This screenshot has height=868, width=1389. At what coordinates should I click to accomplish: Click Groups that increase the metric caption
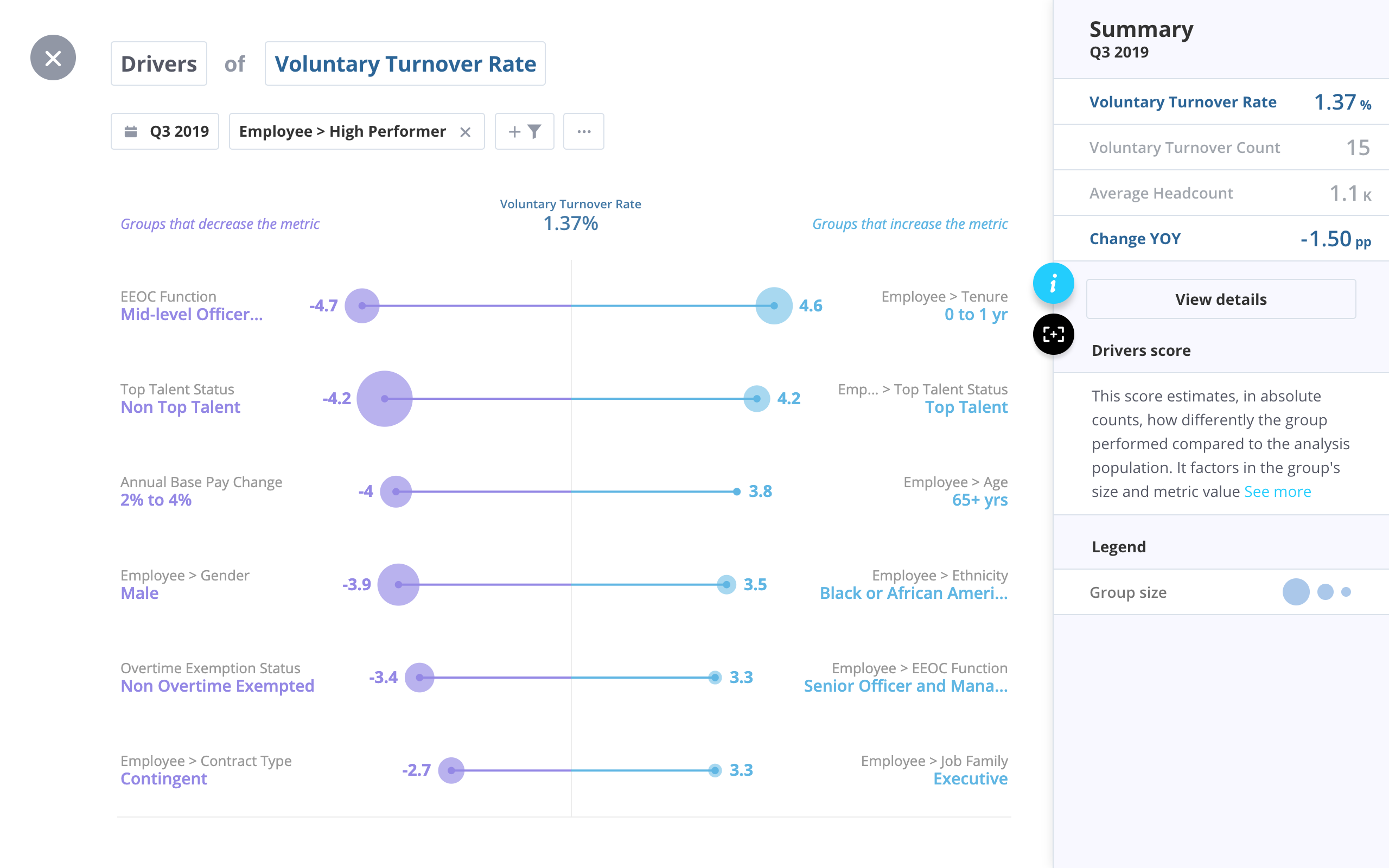[x=910, y=224]
